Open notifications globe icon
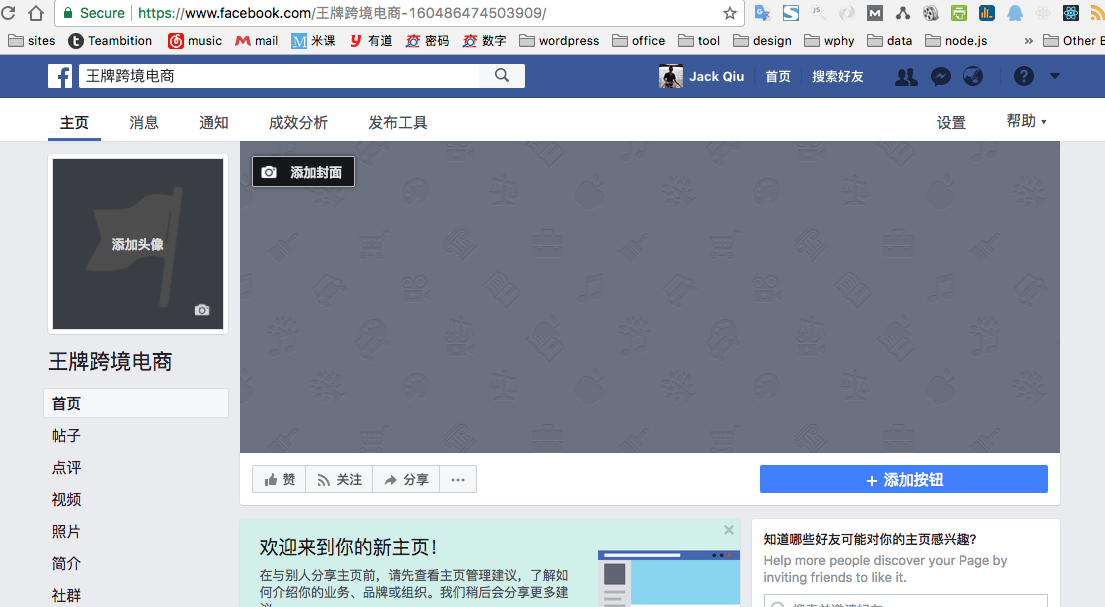 click(973, 76)
